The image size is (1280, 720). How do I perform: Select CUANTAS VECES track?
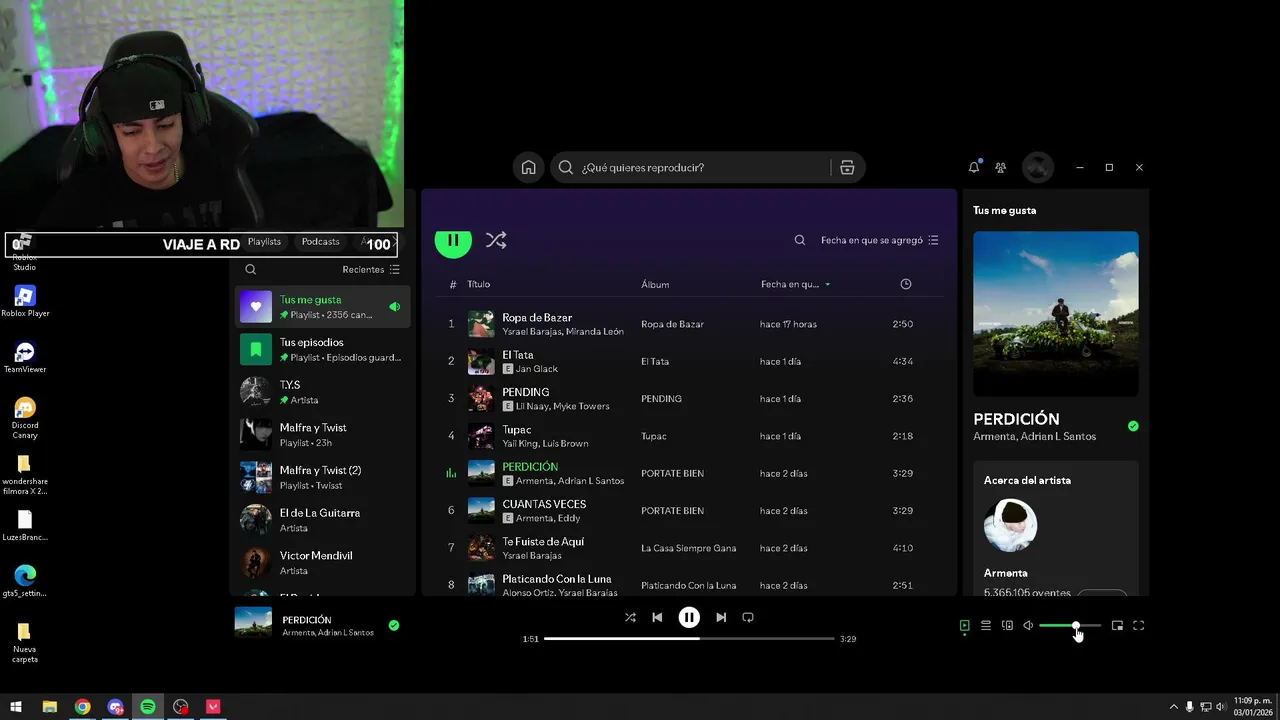[689, 510]
